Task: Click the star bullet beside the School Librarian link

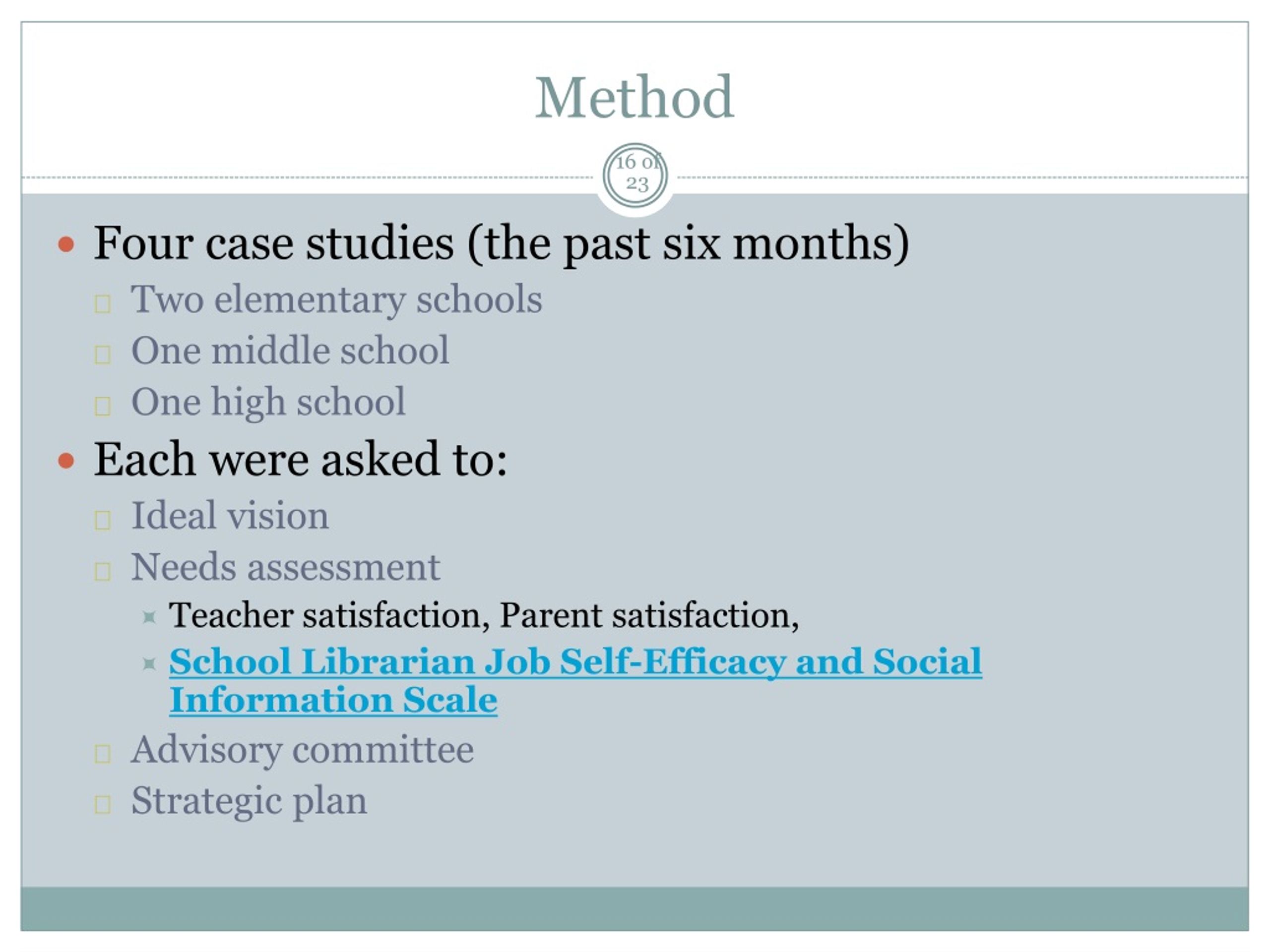Action: click(149, 664)
